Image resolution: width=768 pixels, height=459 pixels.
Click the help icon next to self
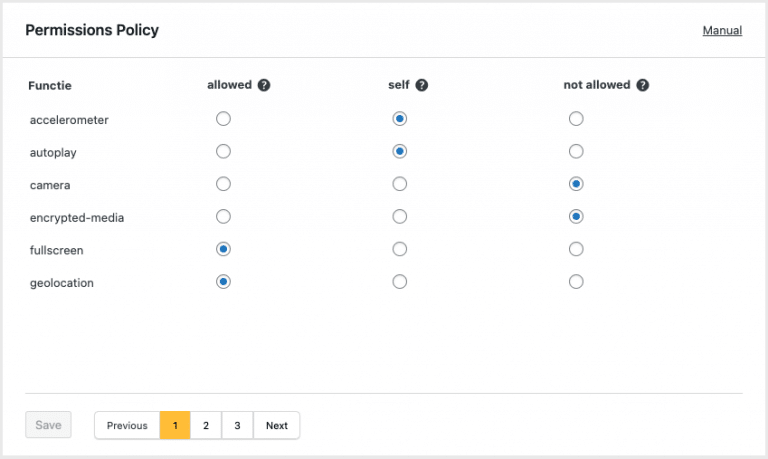coord(422,85)
